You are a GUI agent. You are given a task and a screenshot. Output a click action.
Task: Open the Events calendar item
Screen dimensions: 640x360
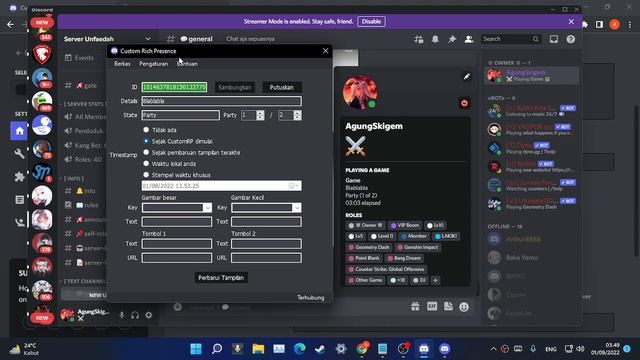coord(80,58)
